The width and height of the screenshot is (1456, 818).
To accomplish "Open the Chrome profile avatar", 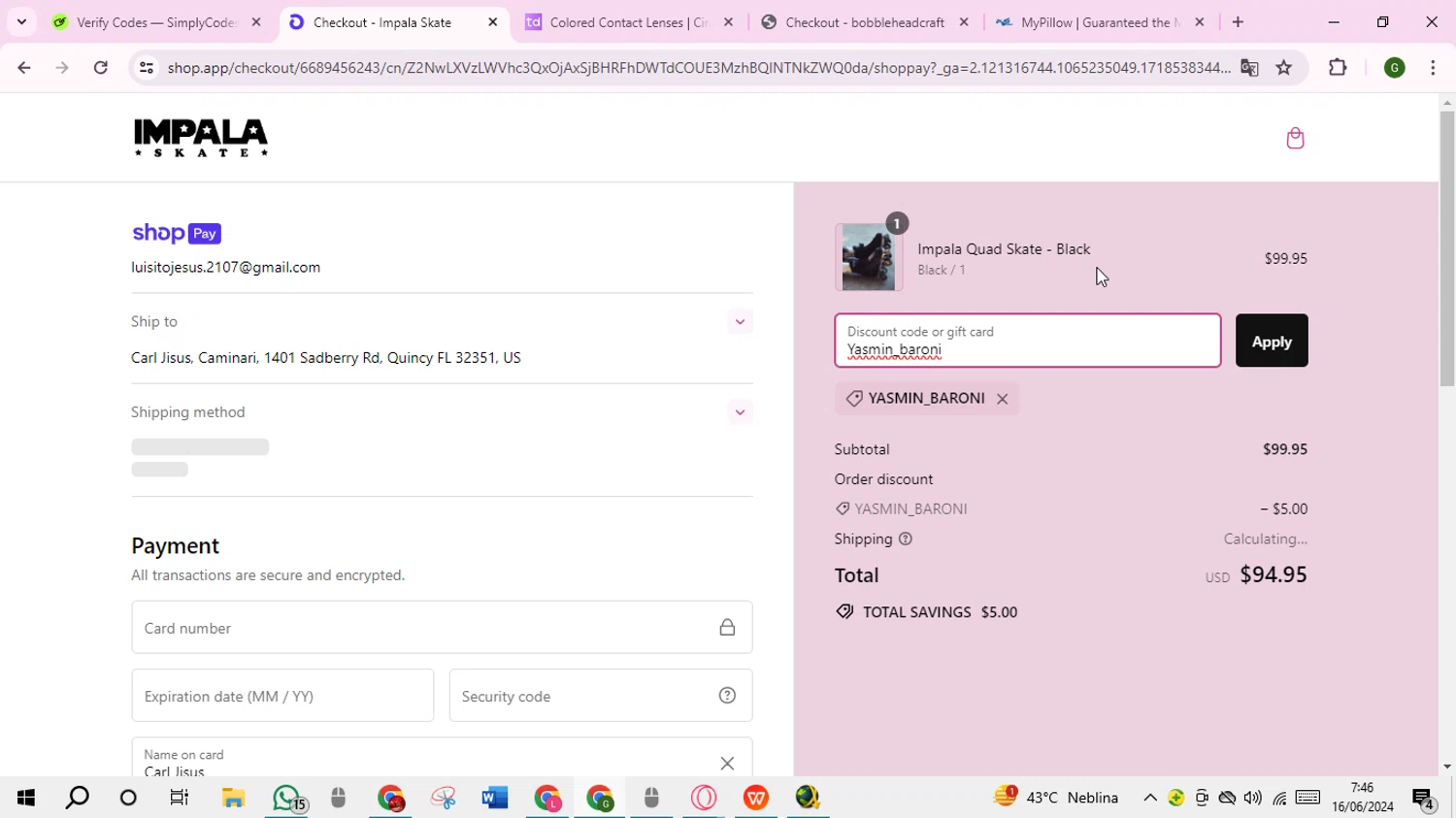I will tap(1395, 68).
